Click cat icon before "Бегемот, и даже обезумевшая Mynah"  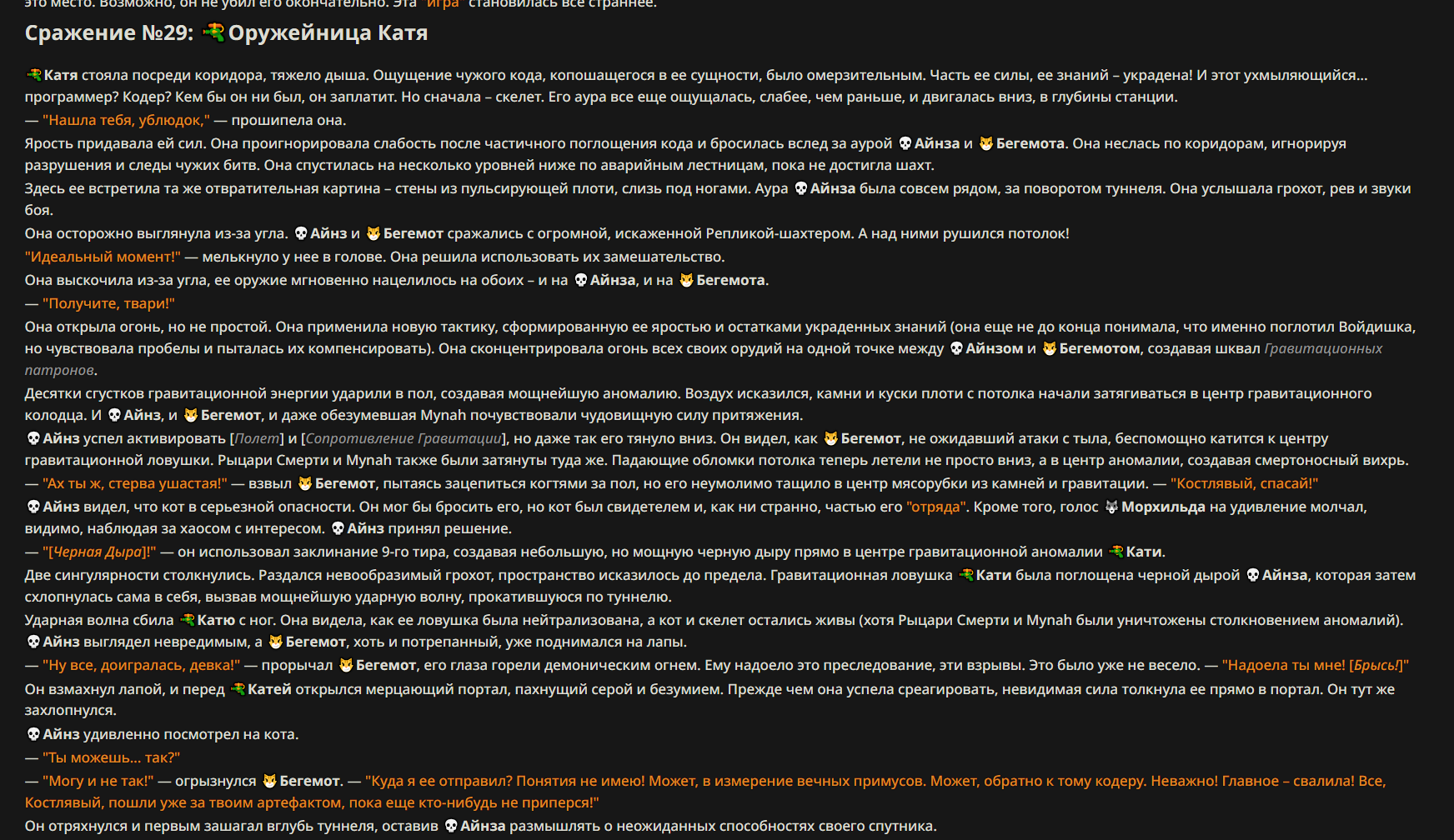pos(191,415)
